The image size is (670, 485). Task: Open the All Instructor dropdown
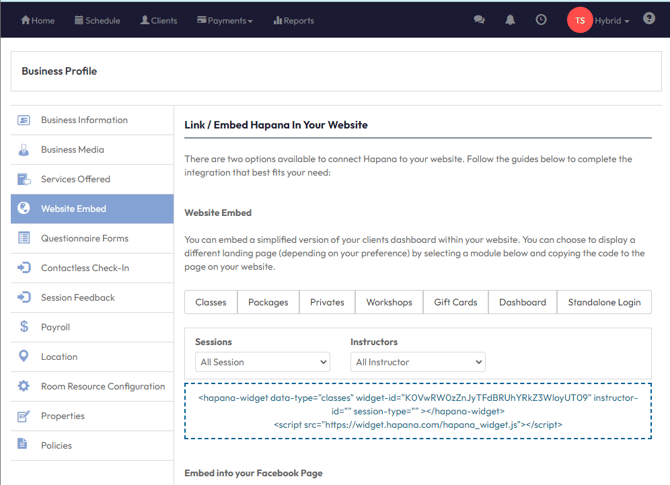click(x=417, y=362)
